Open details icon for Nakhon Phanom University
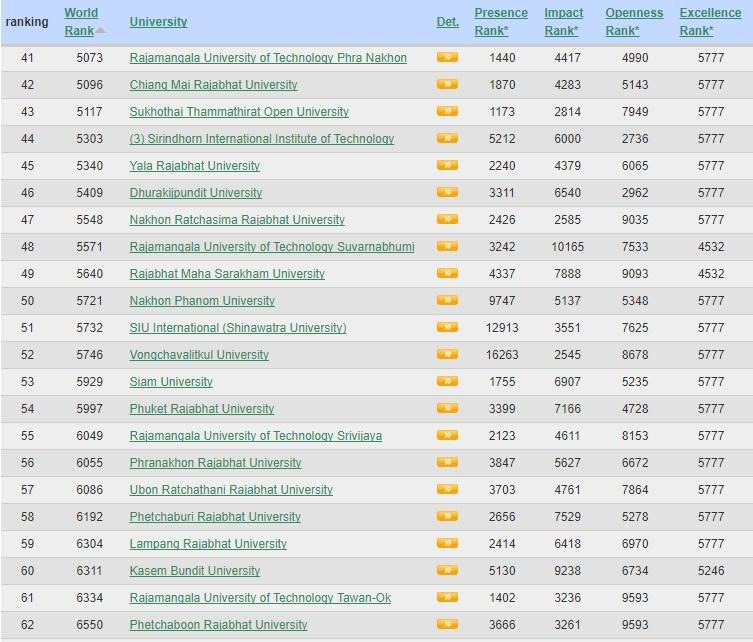753x642 pixels. tap(447, 301)
